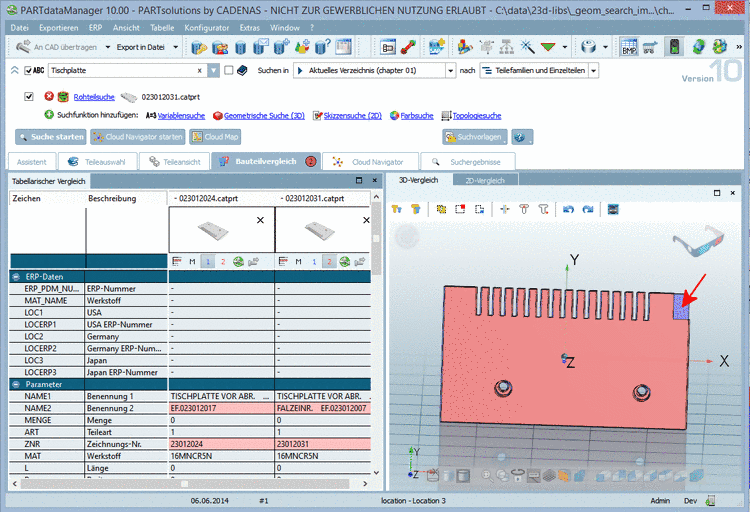Image resolution: width=750 pixels, height=512 pixels.
Task: Collapse the ERP-Daten section
Action: pos(16,276)
